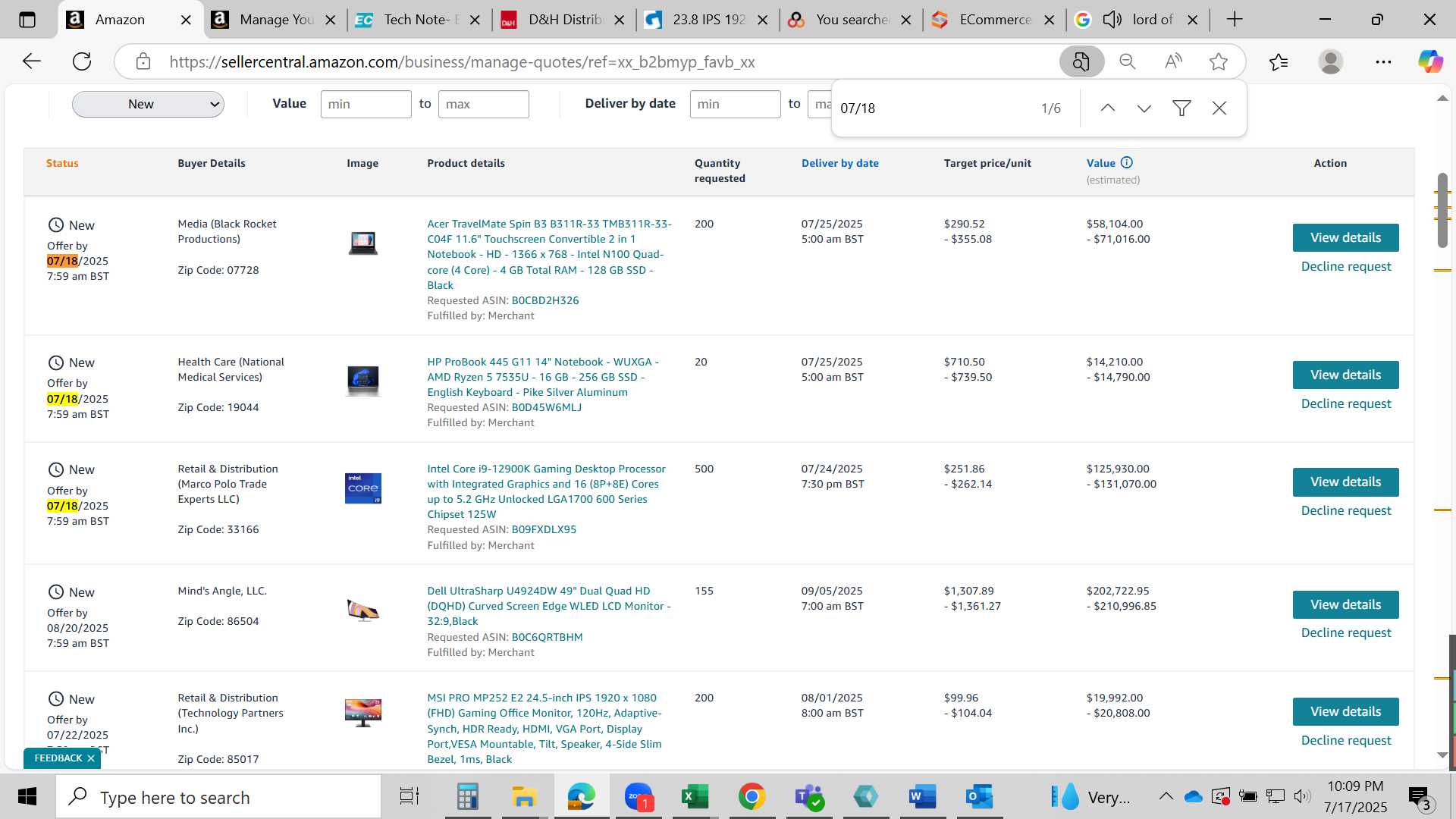The height and width of the screenshot is (819, 1456).
Task: Close the FEEDBACK badge
Action: (x=91, y=758)
